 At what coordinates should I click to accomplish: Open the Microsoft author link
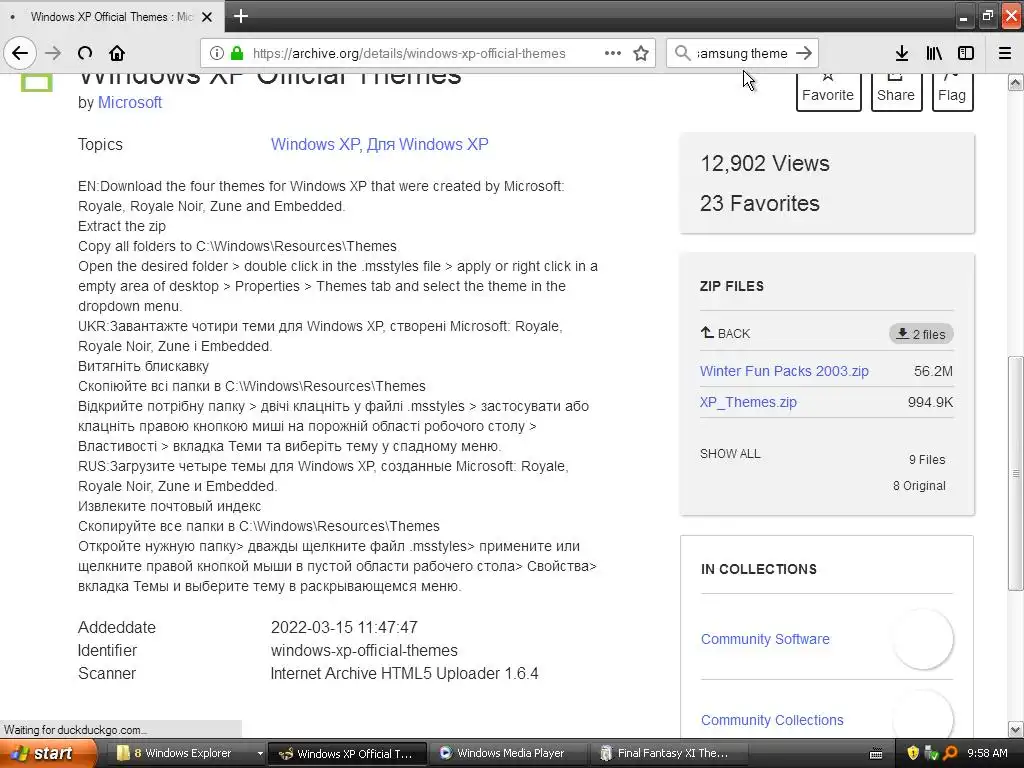point(130,103)
